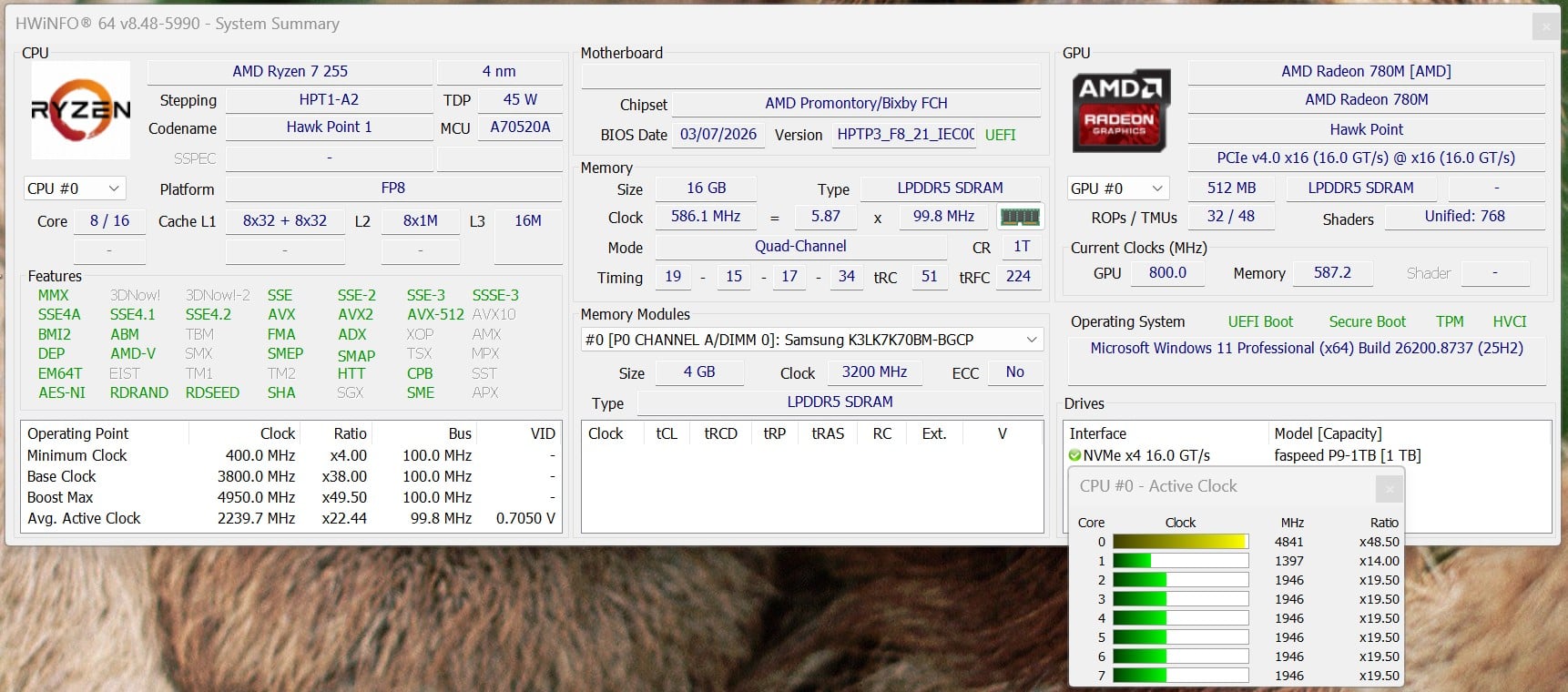Click the Secure Boot status label
This screenshot has width=1568, height=692.
[1367, 321]
